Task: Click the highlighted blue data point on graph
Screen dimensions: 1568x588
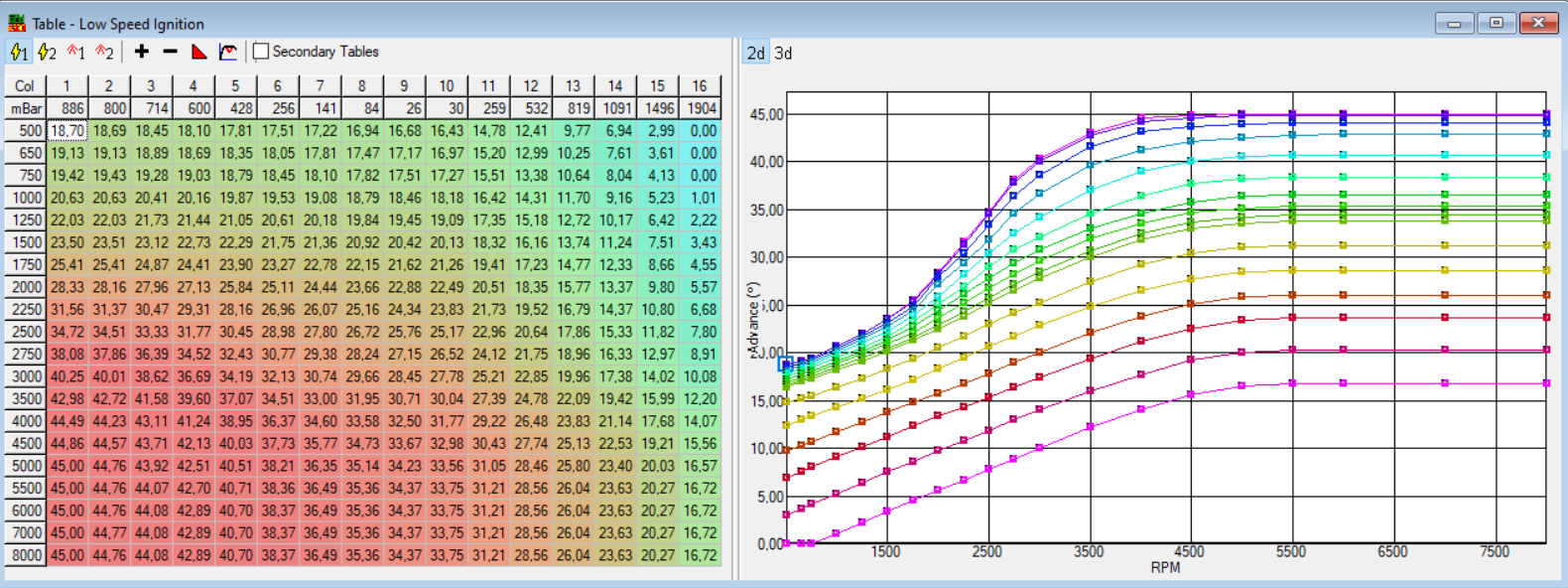Action: click(785, 365)
